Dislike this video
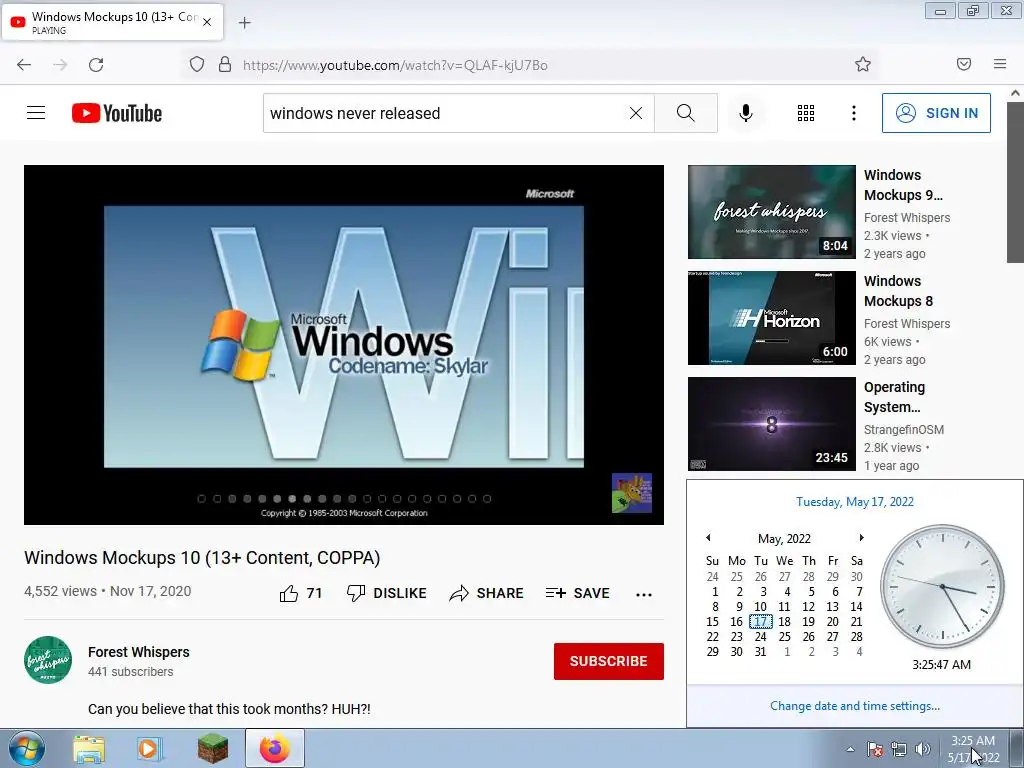 (387, 593)
